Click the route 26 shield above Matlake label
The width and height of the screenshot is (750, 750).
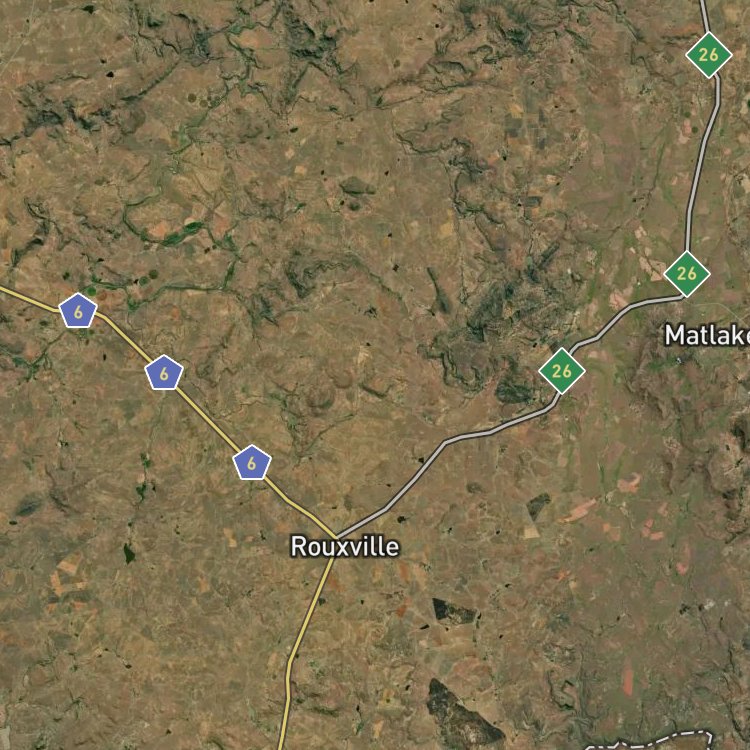point(687,274)
